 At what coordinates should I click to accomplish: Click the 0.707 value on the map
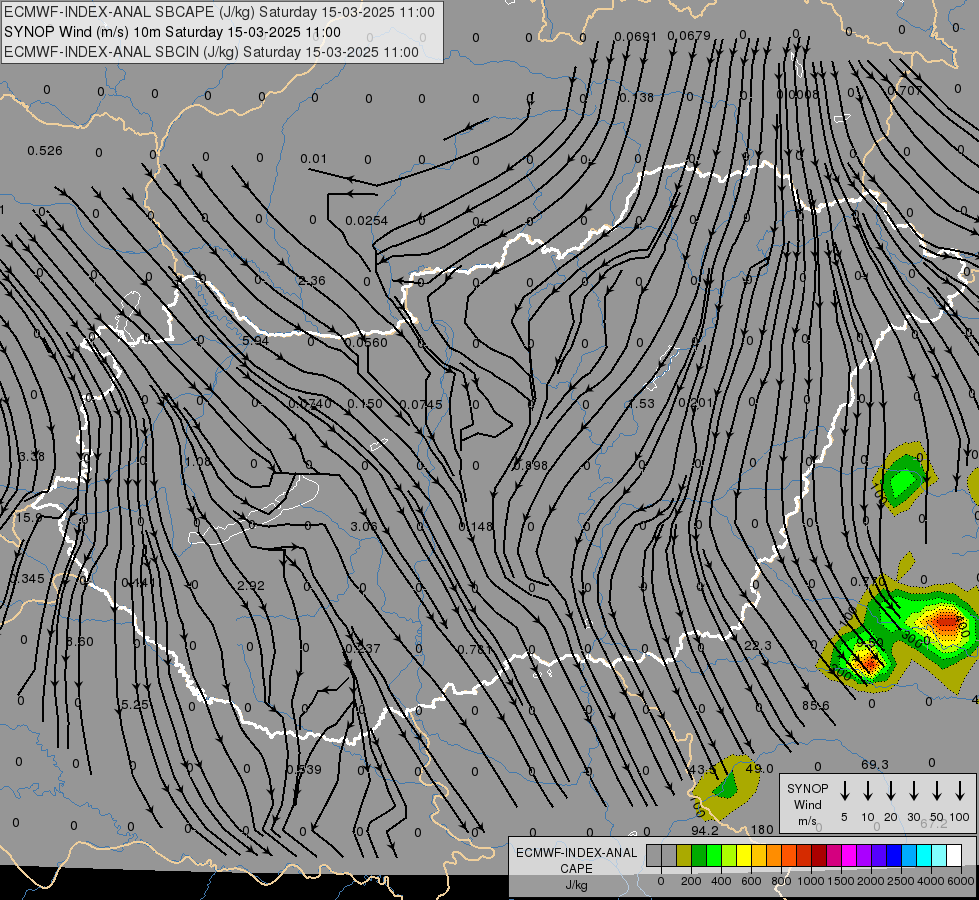(905, 91)
